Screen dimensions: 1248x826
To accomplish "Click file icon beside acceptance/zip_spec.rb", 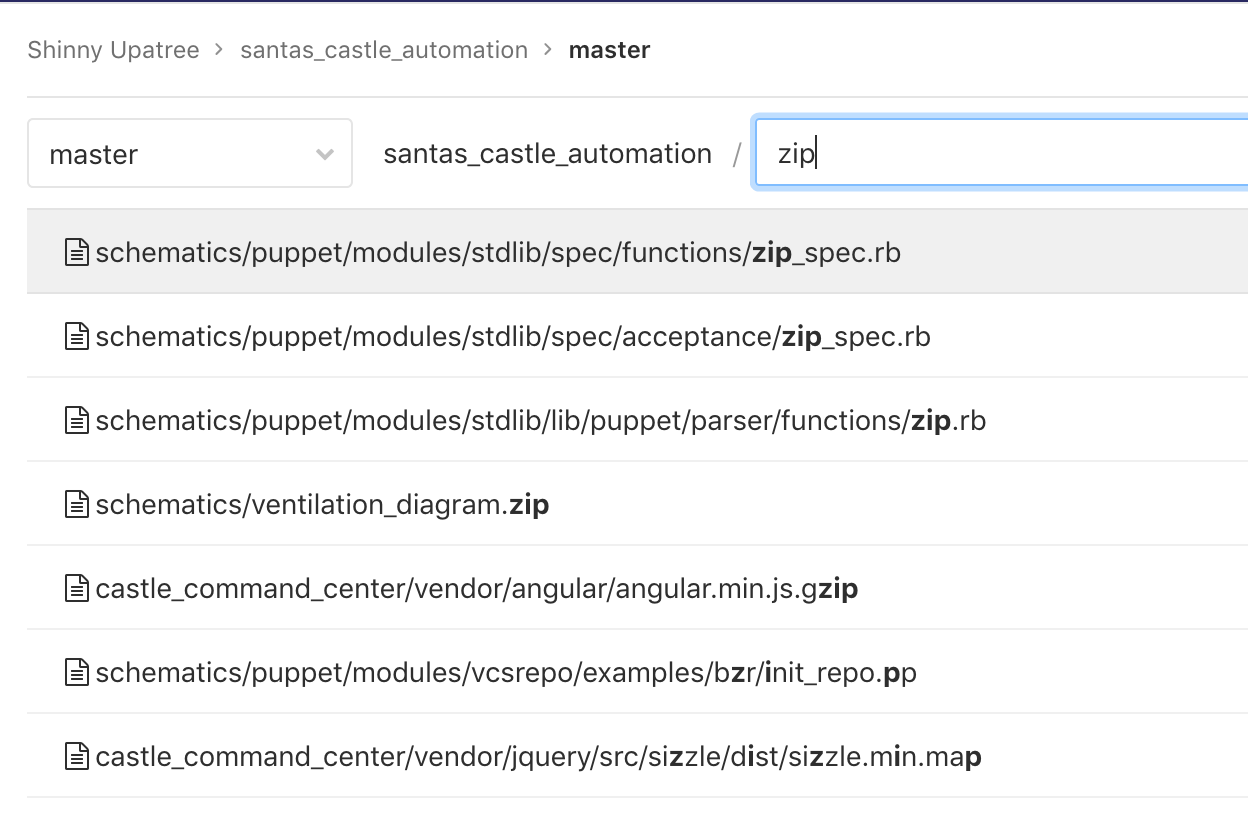I will click(77, 337).
